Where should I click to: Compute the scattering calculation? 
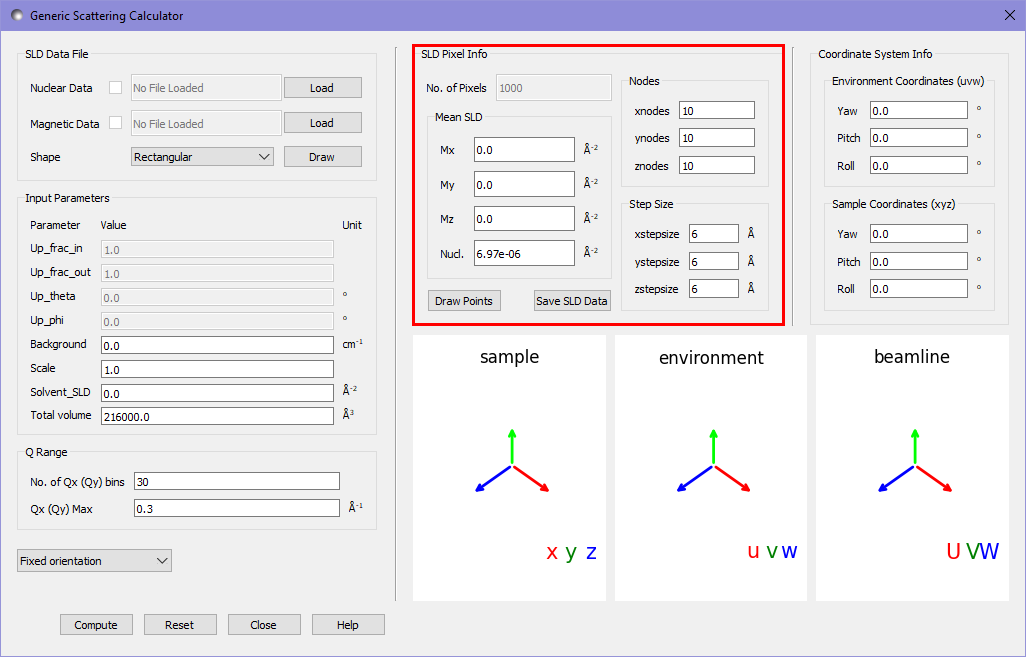point(96,624)
